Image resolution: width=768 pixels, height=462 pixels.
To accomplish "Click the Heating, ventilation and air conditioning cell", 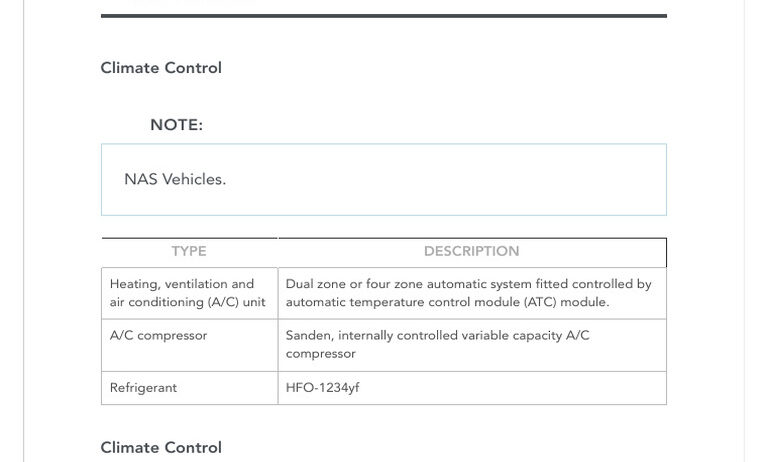I will tap(189, 293).
